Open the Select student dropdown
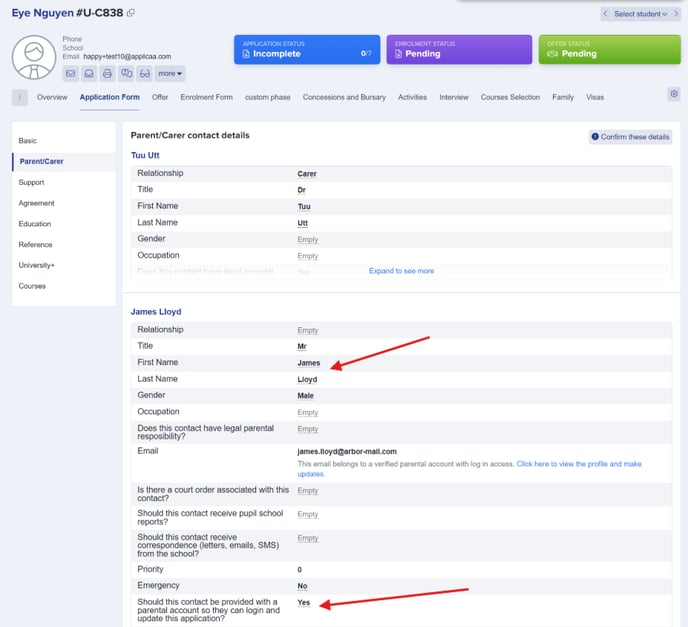 pos(641,14)
